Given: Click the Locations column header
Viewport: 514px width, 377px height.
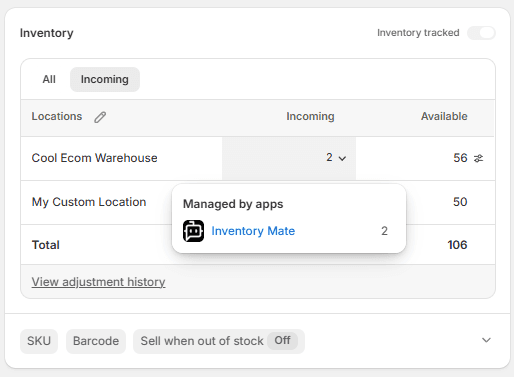Looking at the screenshot, I should click(x=57, y=116).
